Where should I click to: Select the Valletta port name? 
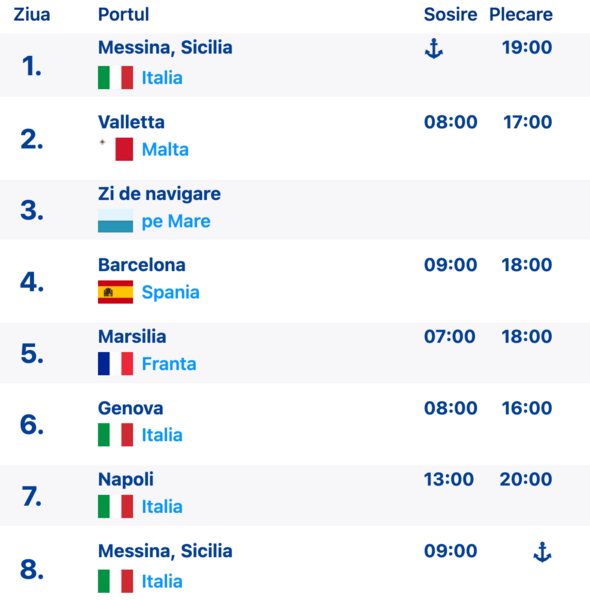pyautogui.click(x=131, y=122)
